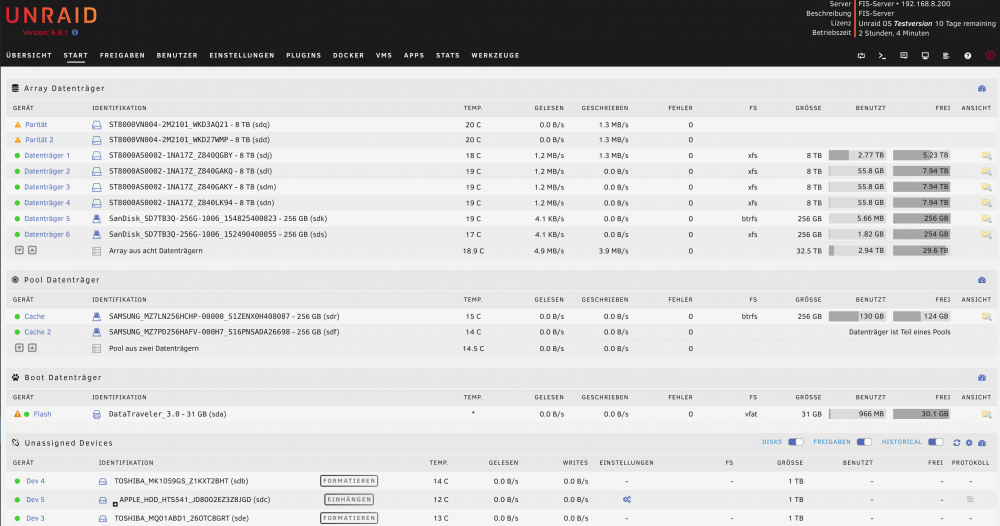Image resolution: width=1000 pixels, height=526 pixels.
Task: Click the red alert icon in header
Action: tap(990, 55)
